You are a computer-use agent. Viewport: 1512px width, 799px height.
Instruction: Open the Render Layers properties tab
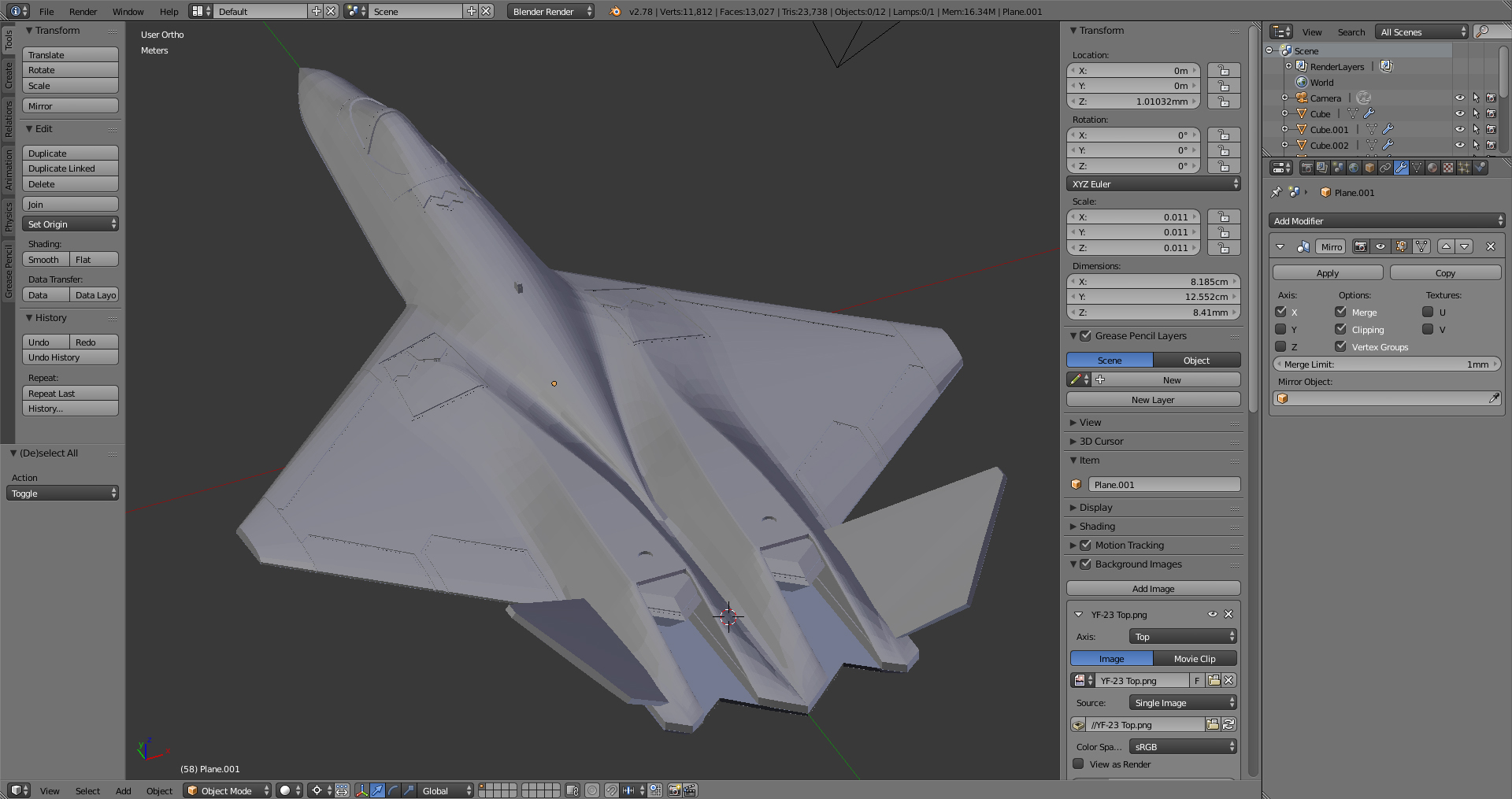click(x=1322, y=168)
